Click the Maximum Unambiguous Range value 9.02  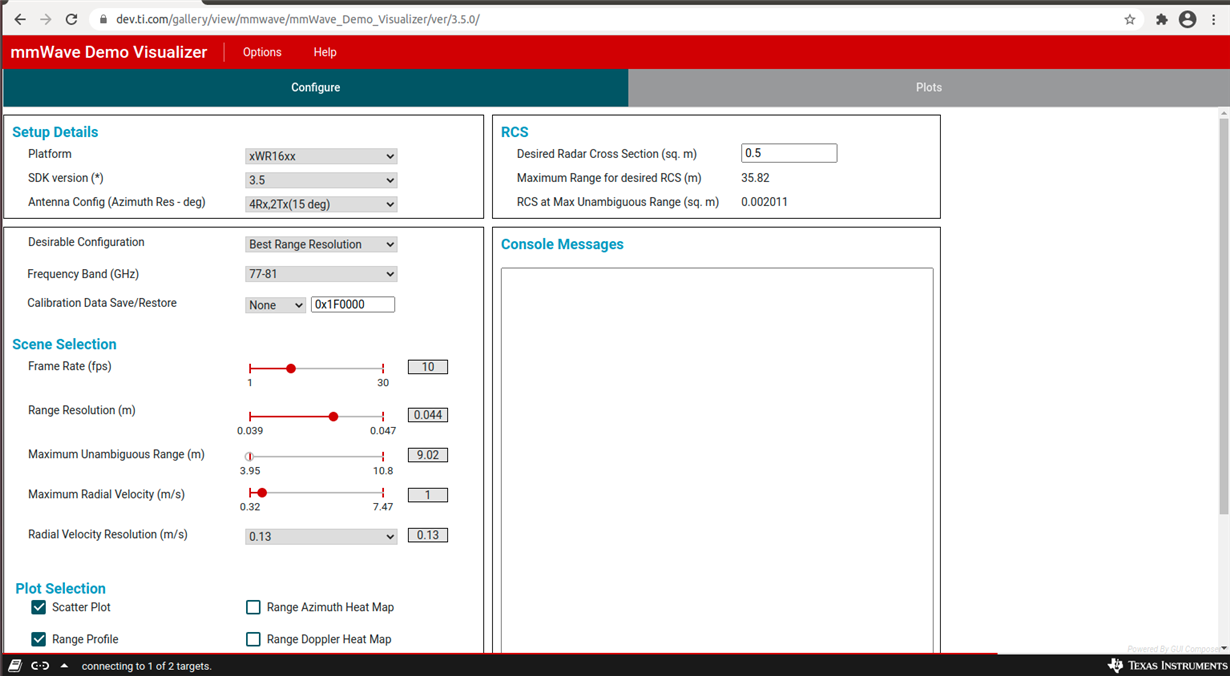[428, 455]
